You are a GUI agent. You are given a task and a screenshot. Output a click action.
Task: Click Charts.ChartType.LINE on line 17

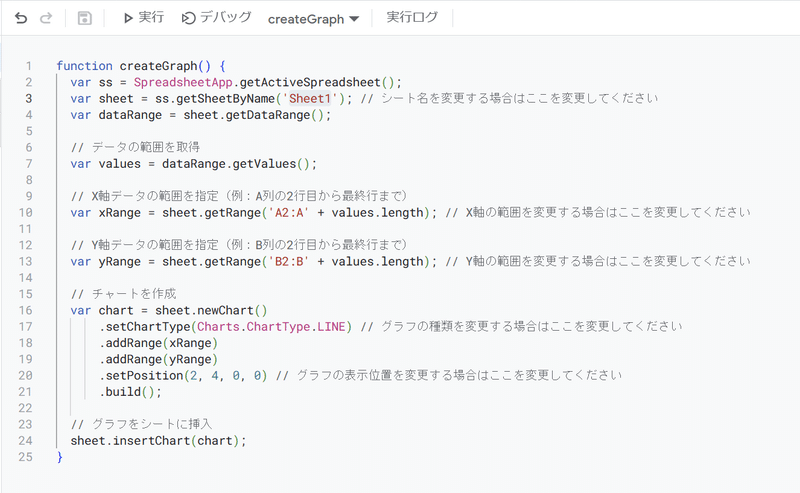coord(271,327)
